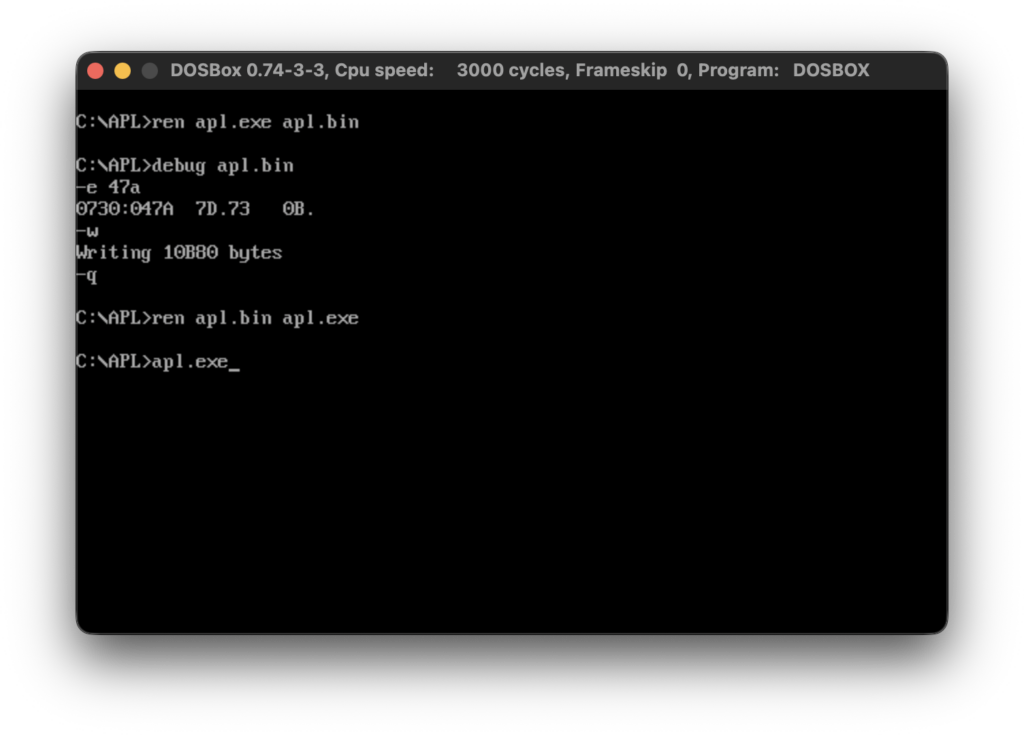Screen dimensions: 1024x735
Task: Click the grayed-out zoom button
Action: click(x=150, y=71)
